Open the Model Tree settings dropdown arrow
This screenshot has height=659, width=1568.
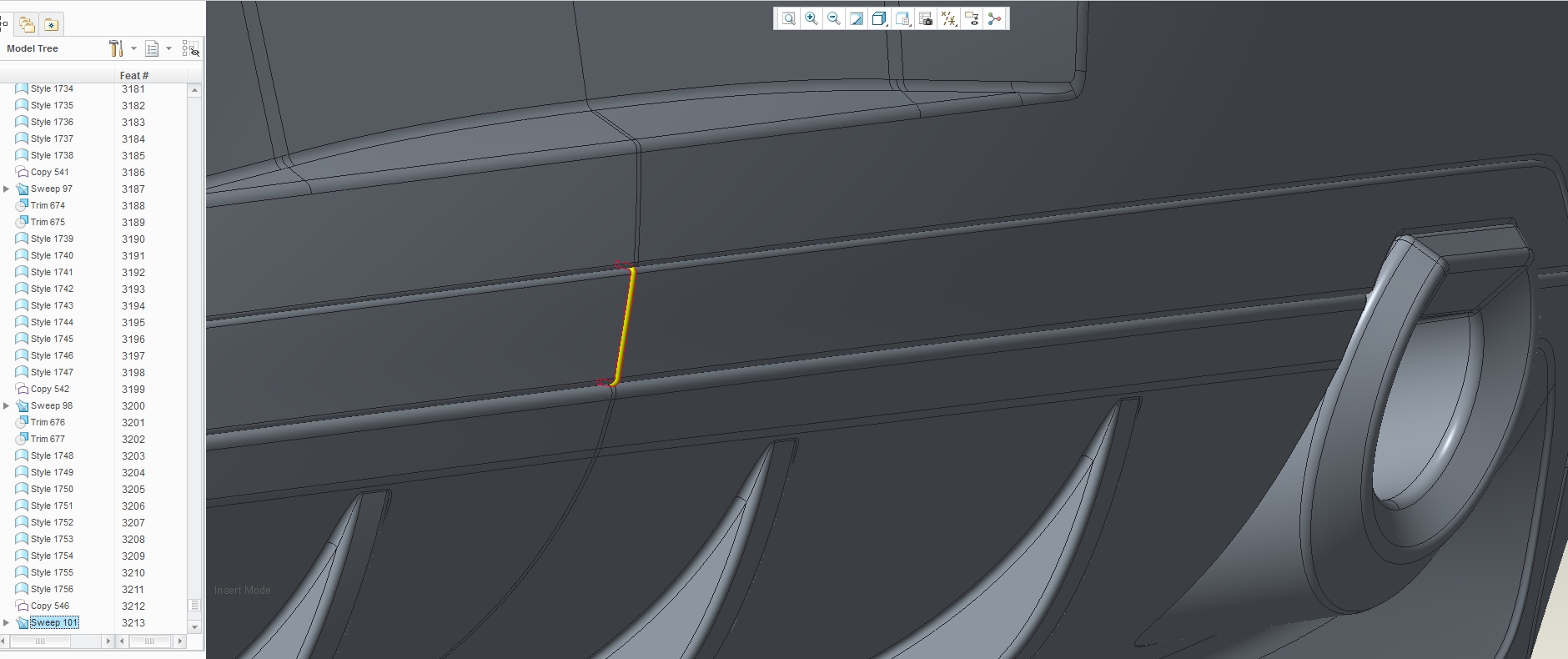coord(133,48)
